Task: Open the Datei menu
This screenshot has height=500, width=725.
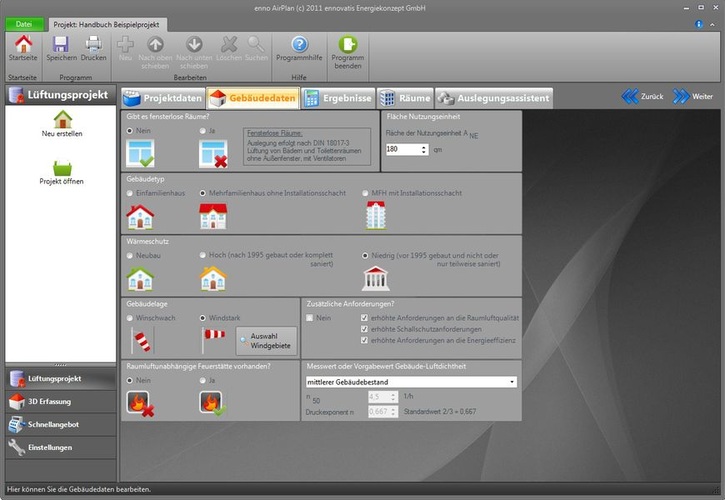Action: pos(23,23)
